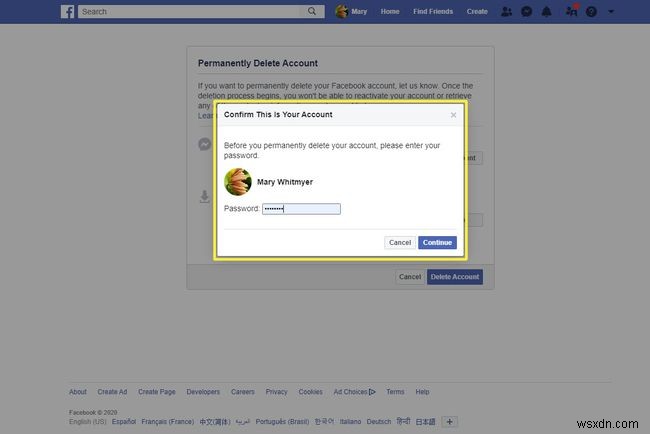Open the Messenger icon in top bar

point(526,12)
